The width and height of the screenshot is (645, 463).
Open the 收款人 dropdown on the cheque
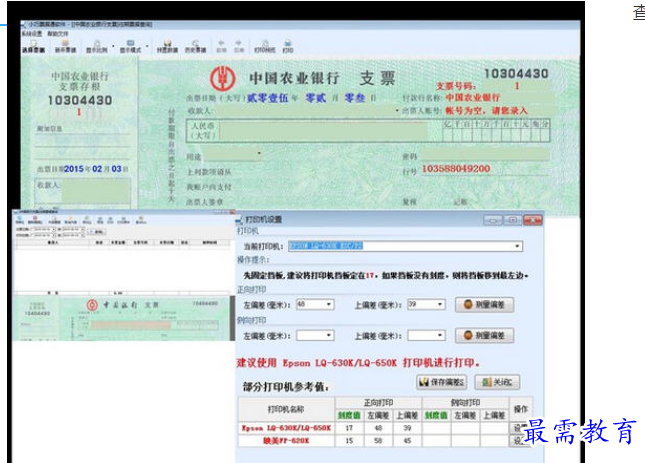pyautogui.click(x=397, y=110)
